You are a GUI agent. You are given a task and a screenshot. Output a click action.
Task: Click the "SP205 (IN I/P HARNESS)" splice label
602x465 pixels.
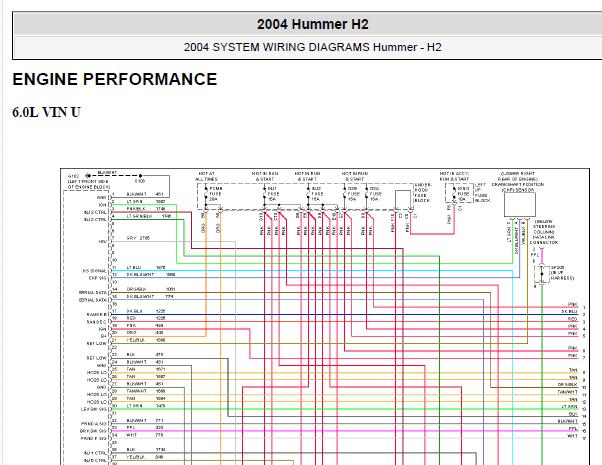(x=562, y=273)
